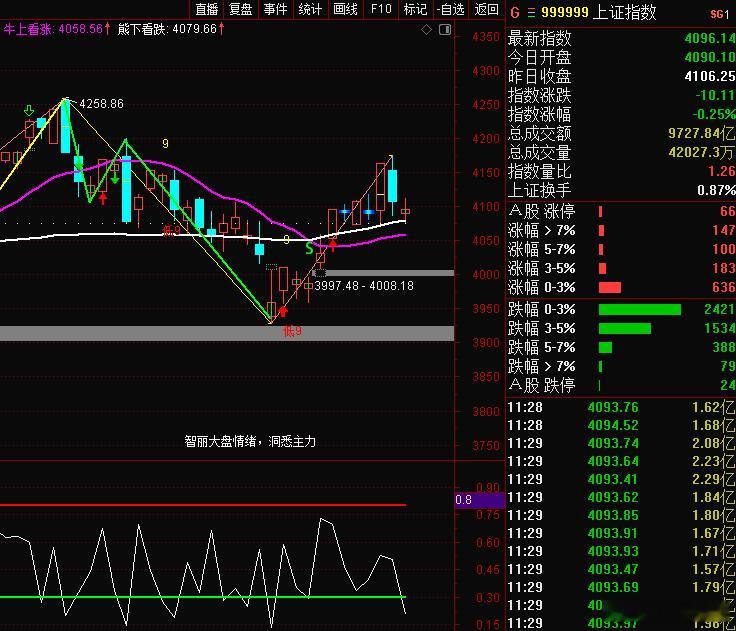Click the green S signal marker
The height and width of the screenshot is (631, 736).
click(309, 248)
